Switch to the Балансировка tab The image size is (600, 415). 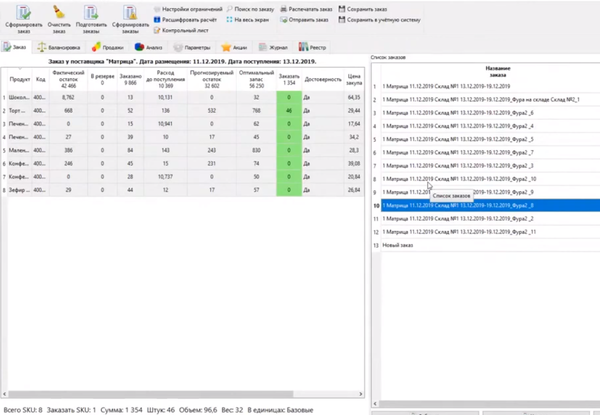pyautogui.click(x=59, y=47)
